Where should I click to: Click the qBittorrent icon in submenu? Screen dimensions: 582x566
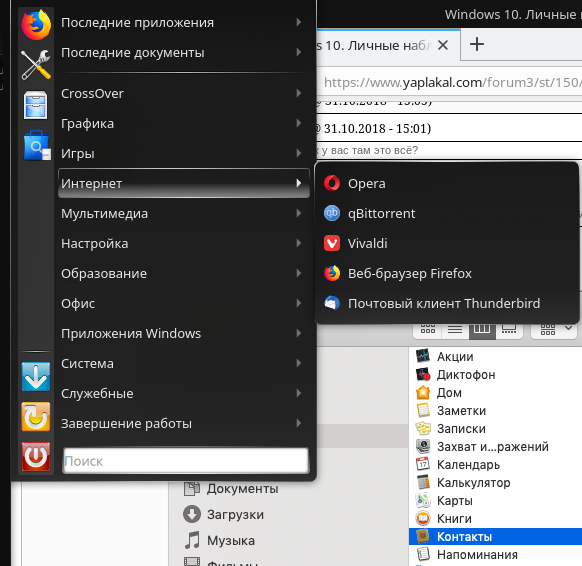[332, 213]
